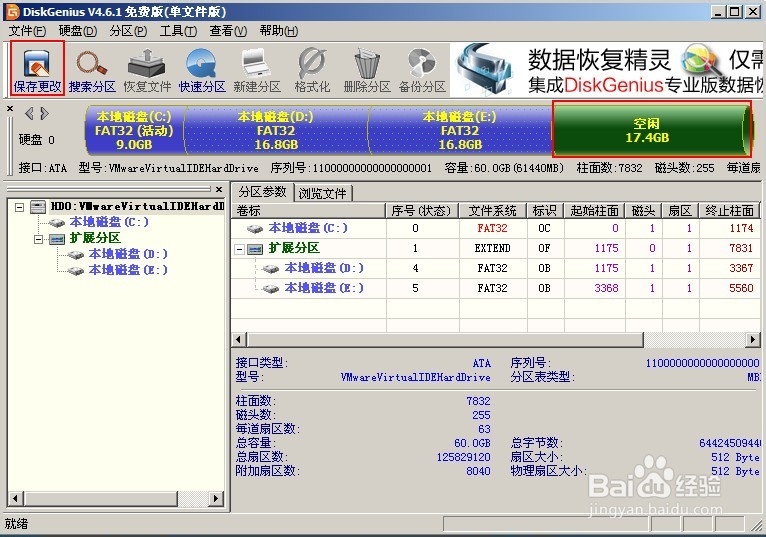
Task: Launch Quick Partition (快速分区) tool
Action: click(x=202, y=70)
